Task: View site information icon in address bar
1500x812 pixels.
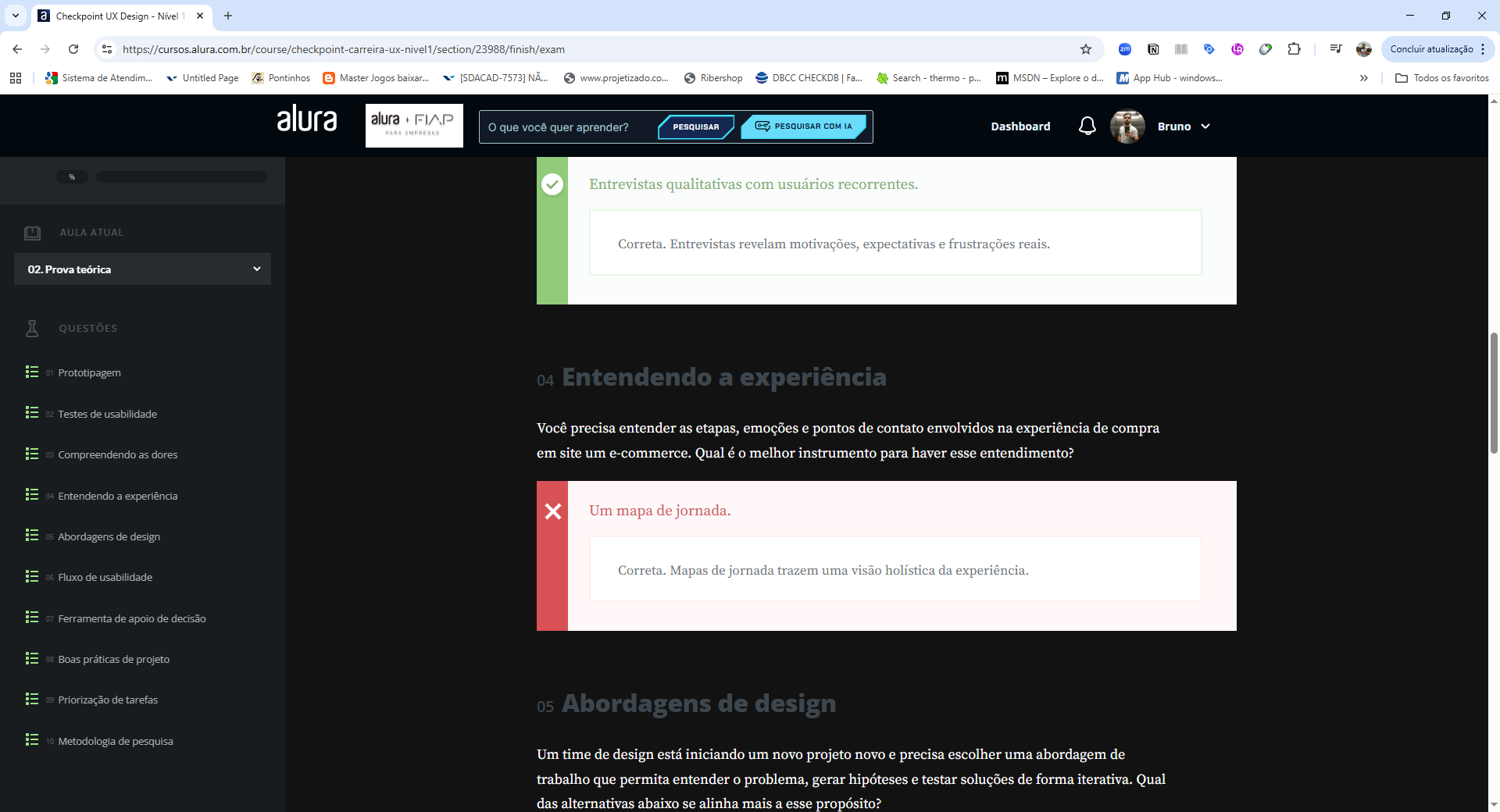Action: pos(107,49)
